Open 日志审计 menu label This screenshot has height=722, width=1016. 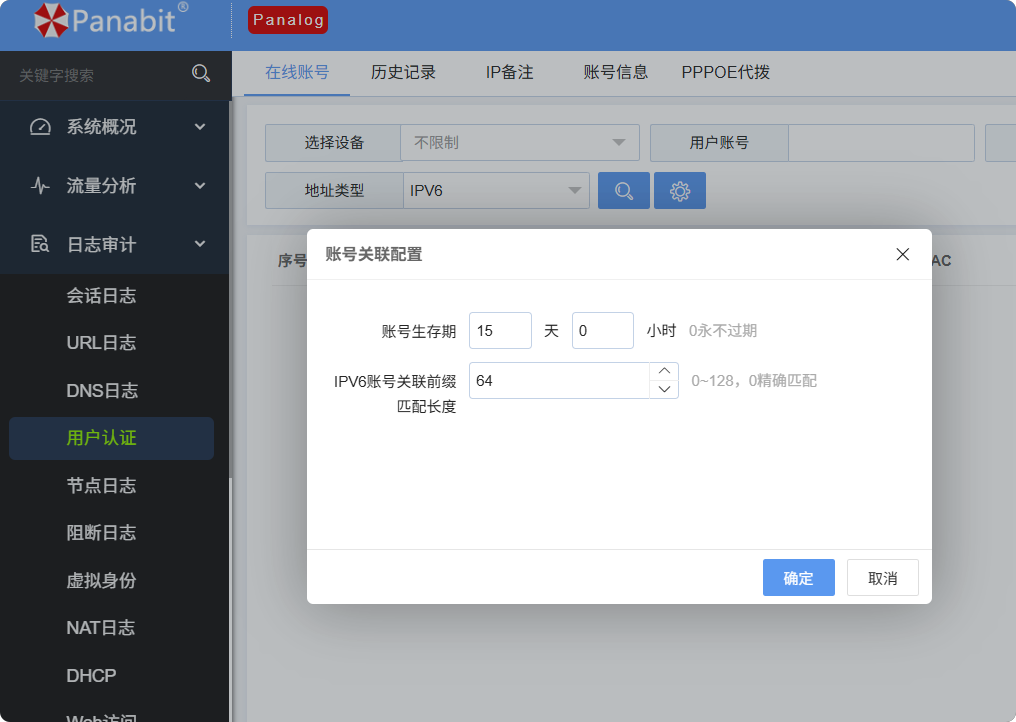pos(102,244)
